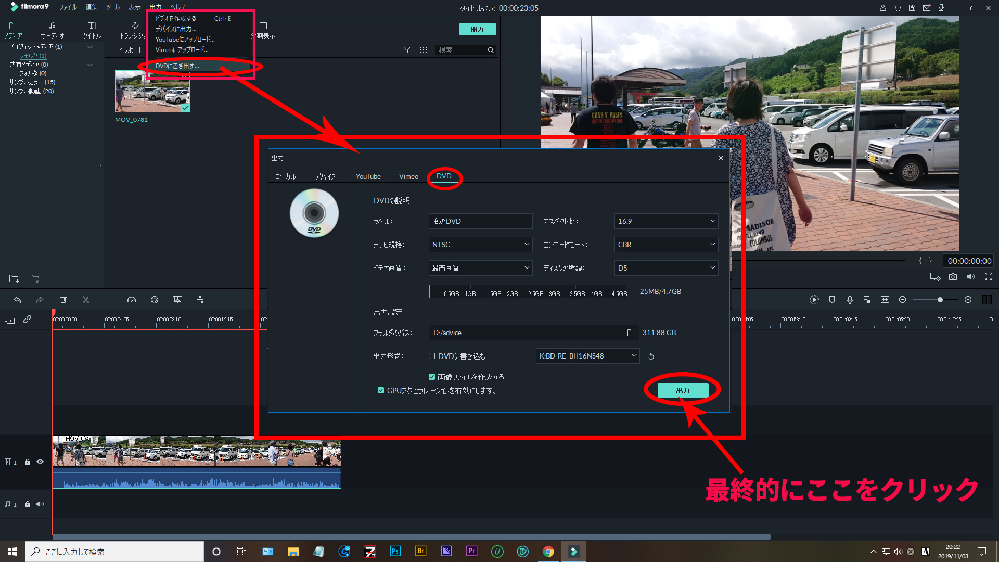Click the teal export button in dialog
Screen dimensions: 999x562
[x=683, y=390]
